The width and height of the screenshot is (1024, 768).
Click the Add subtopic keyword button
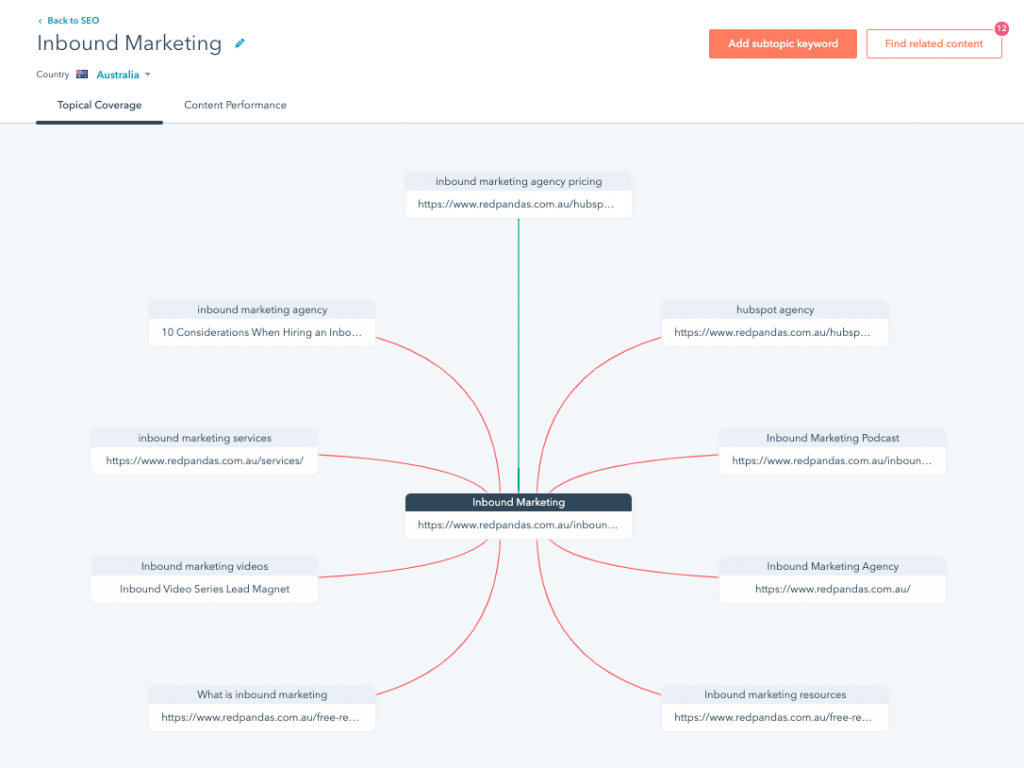783,44
